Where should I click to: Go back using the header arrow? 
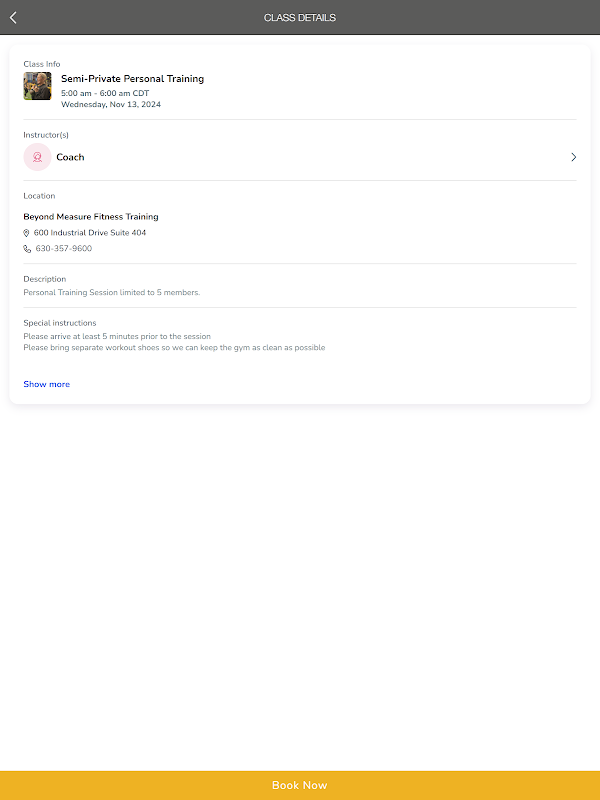click(x=13, y=17)
